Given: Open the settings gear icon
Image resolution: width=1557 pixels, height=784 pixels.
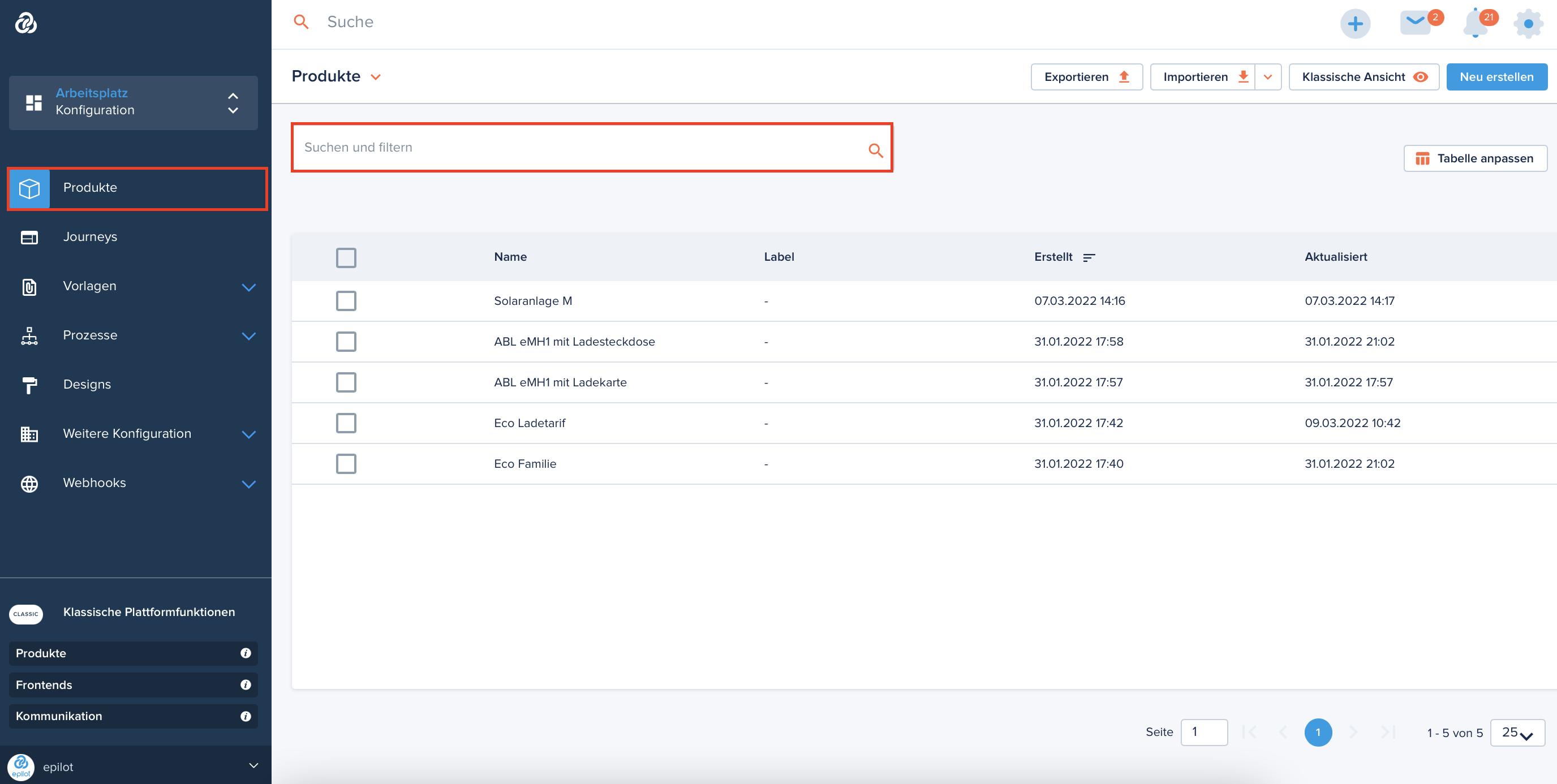Looking at the screenshot, I should click(1528, 24).
